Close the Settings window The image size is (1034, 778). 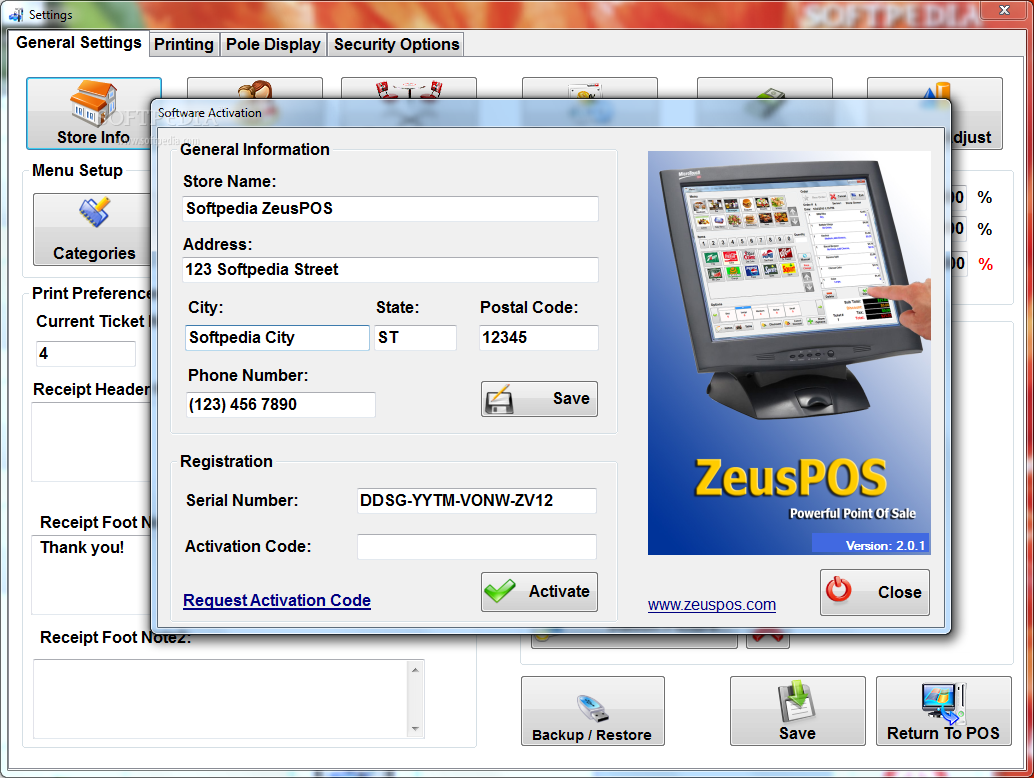pyautogui.click(x=1004, y=10)
